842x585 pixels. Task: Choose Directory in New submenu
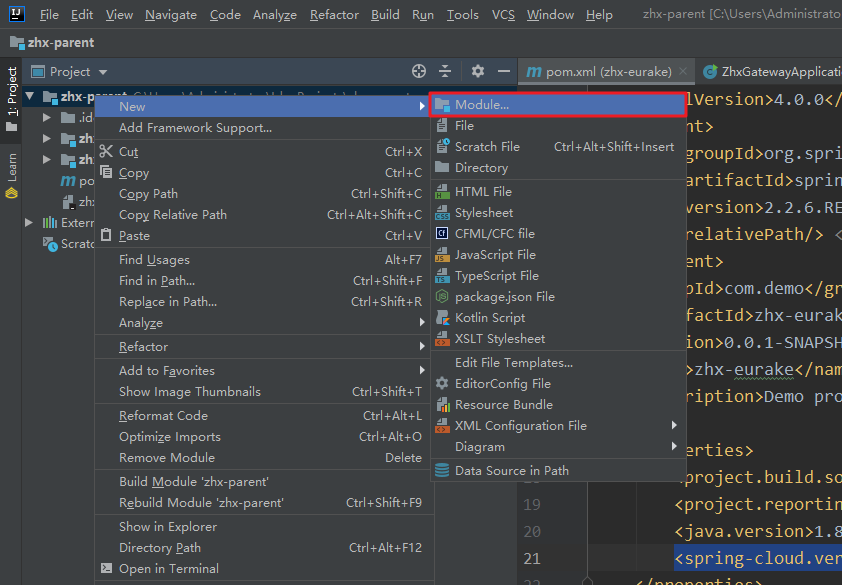pyautogui.click(x=558, y=168)
